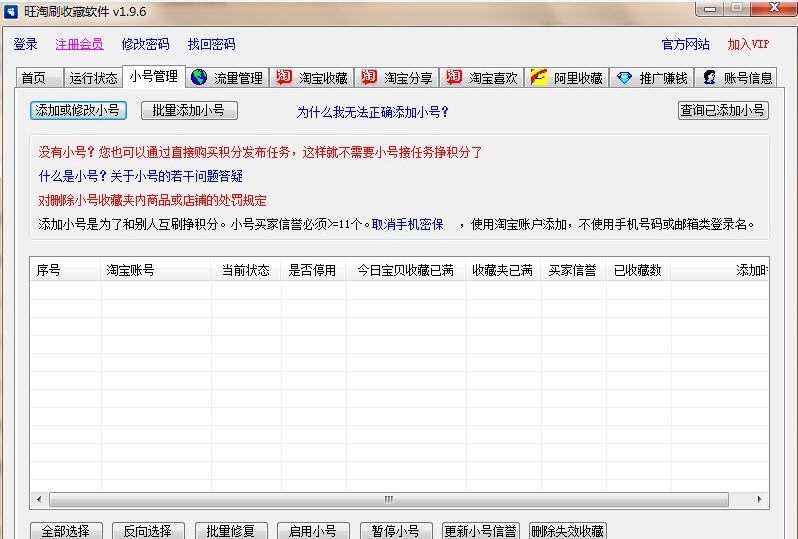Viewport: 798px width, 539px height.
Task: Click the 是否停用 column header
Action: click(x=313, y=270)
